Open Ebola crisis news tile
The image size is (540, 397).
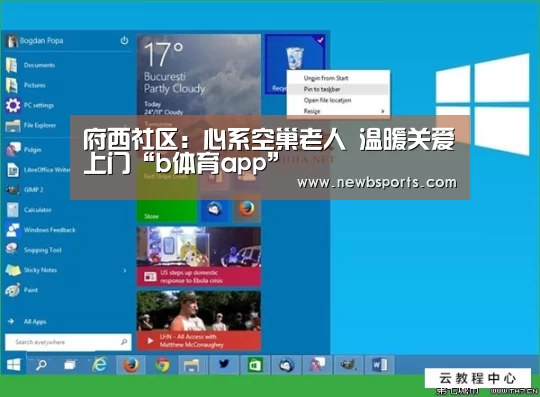199,257
